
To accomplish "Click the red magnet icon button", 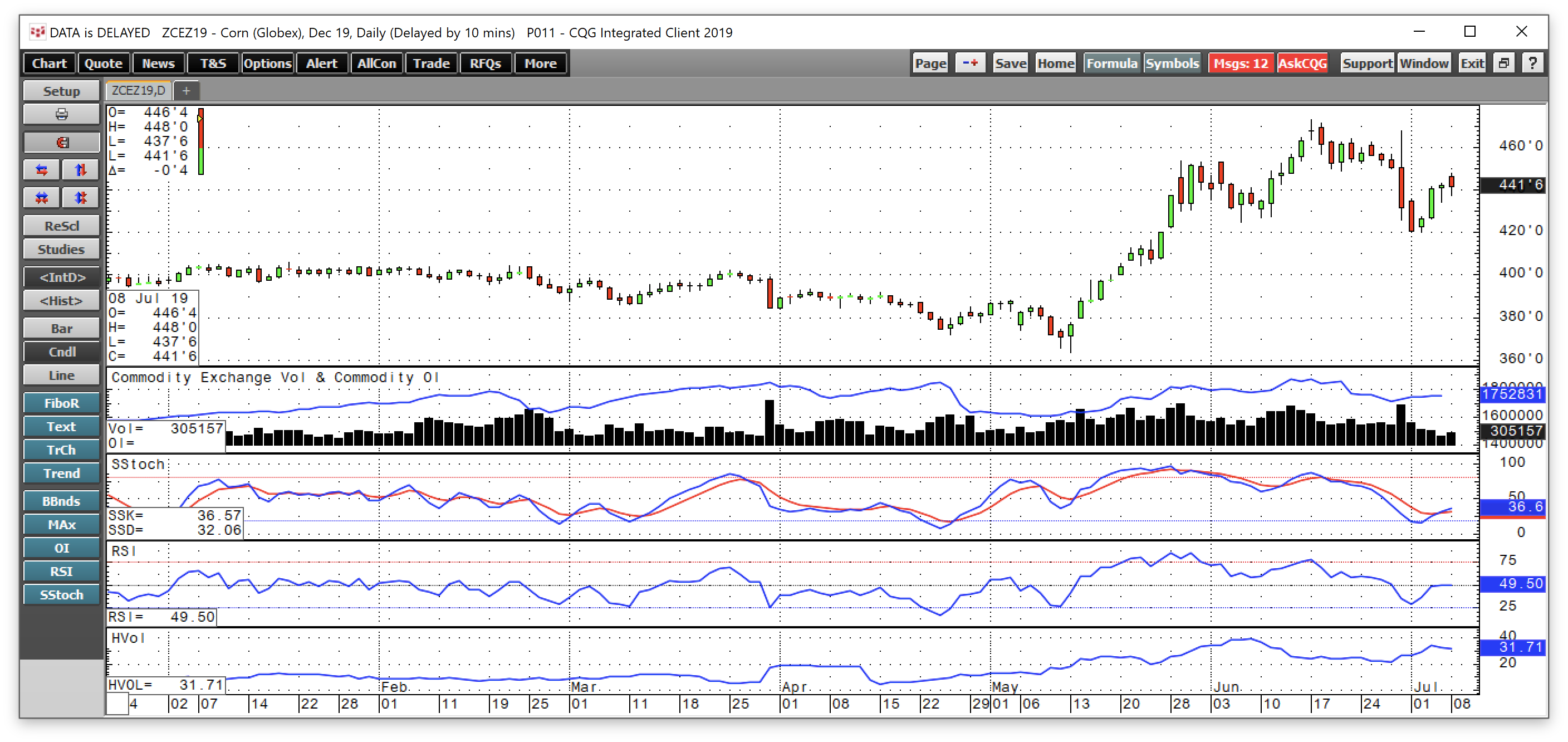I will pyautogui.click(x=61, y=142).
